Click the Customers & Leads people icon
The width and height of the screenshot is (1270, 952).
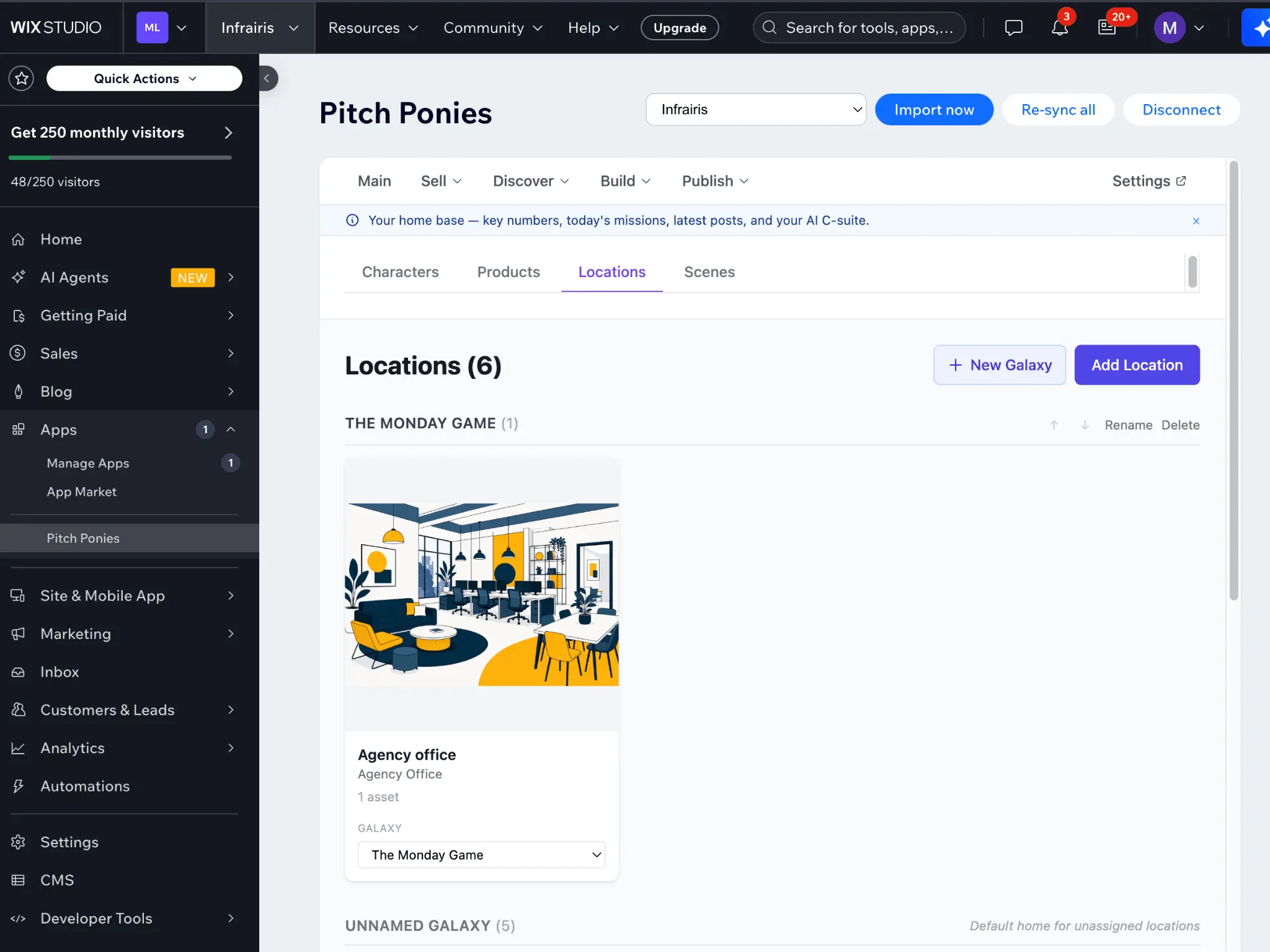(18, 710)
